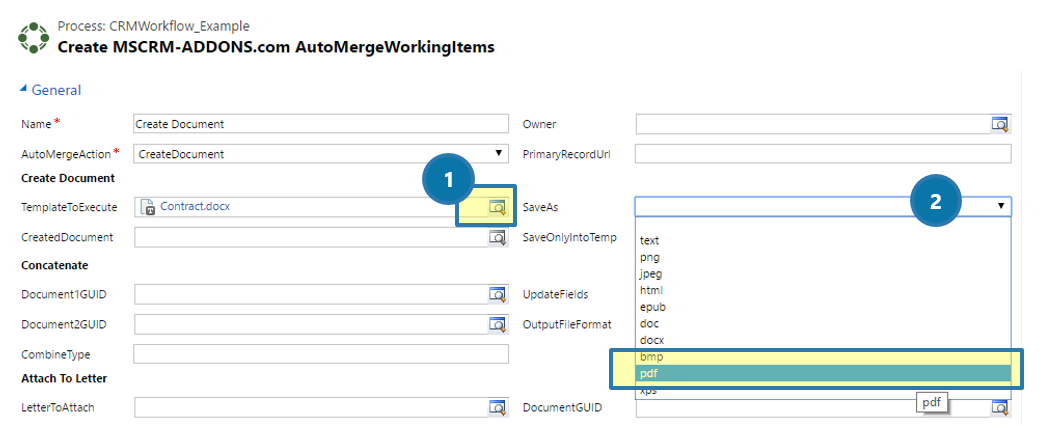Open the Contract.docx template link
The image size is (1043, 427).
(x=195, y=206)
